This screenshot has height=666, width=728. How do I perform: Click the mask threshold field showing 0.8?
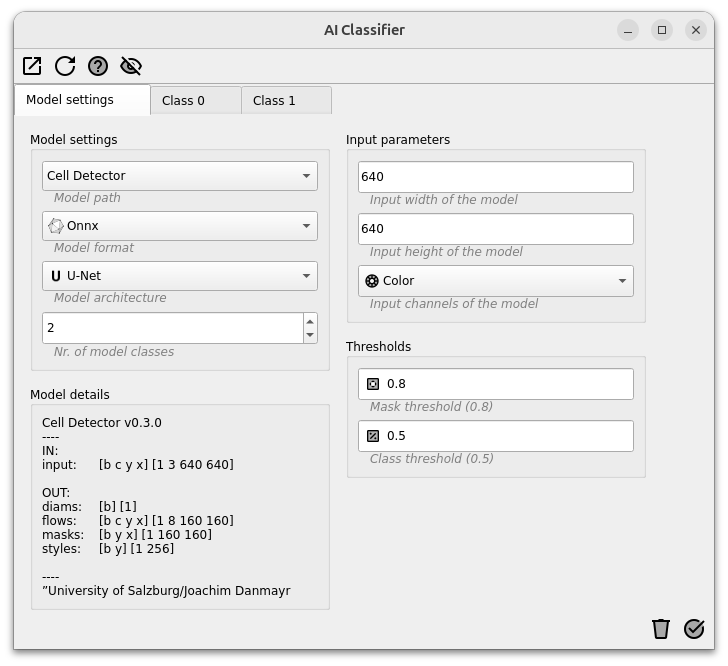pyautogui.click(x=495, y=384)
